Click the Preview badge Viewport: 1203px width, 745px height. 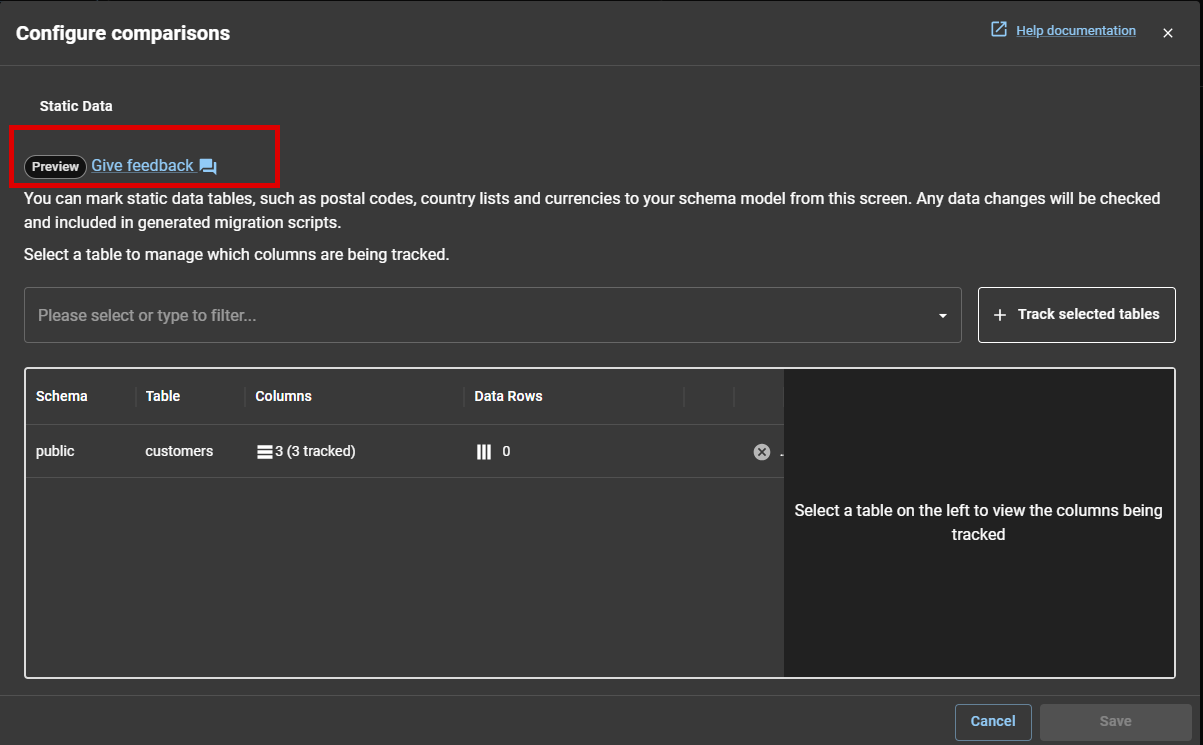click(55, 167)
